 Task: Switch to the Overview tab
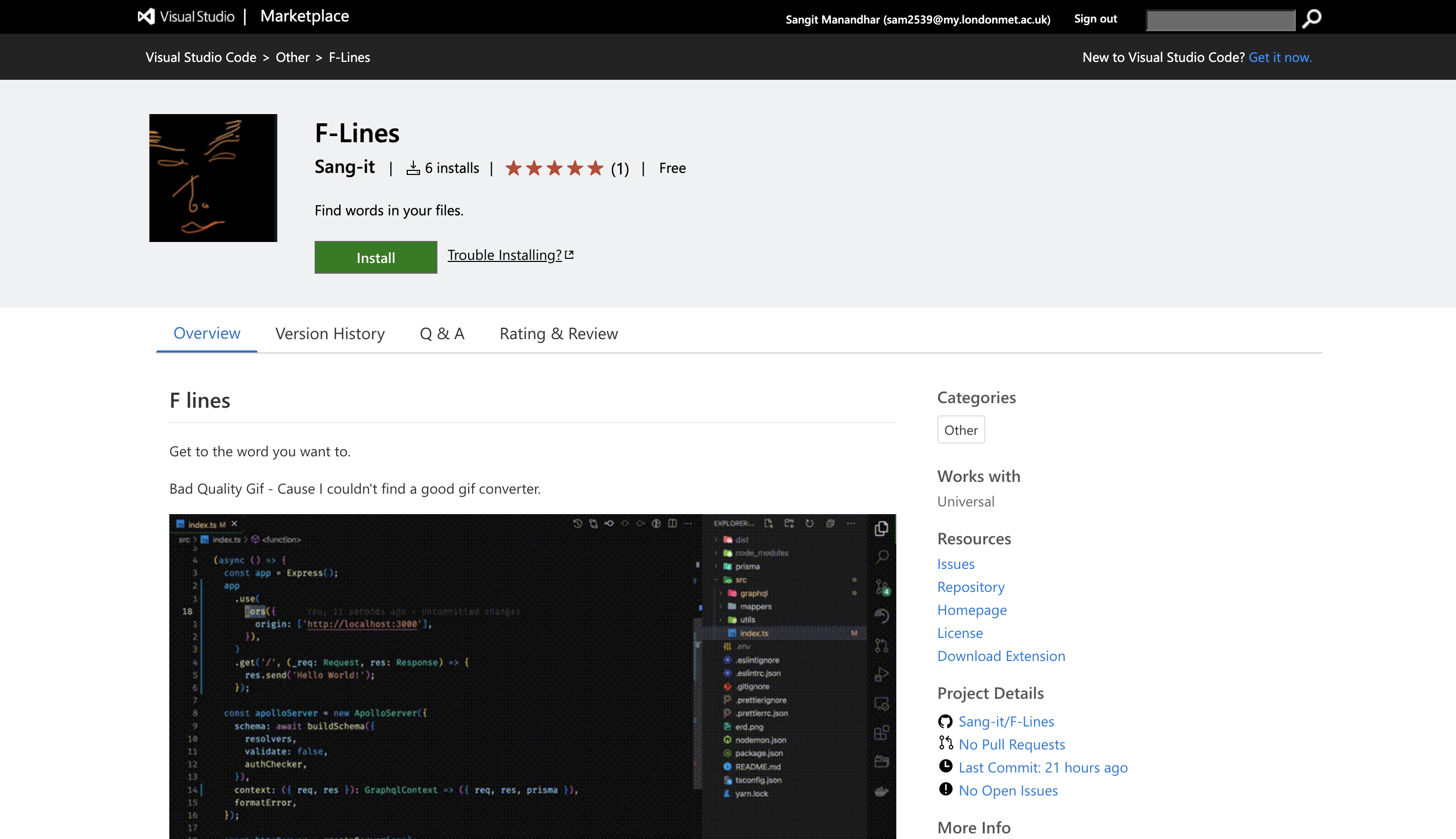tap(207, 334)
